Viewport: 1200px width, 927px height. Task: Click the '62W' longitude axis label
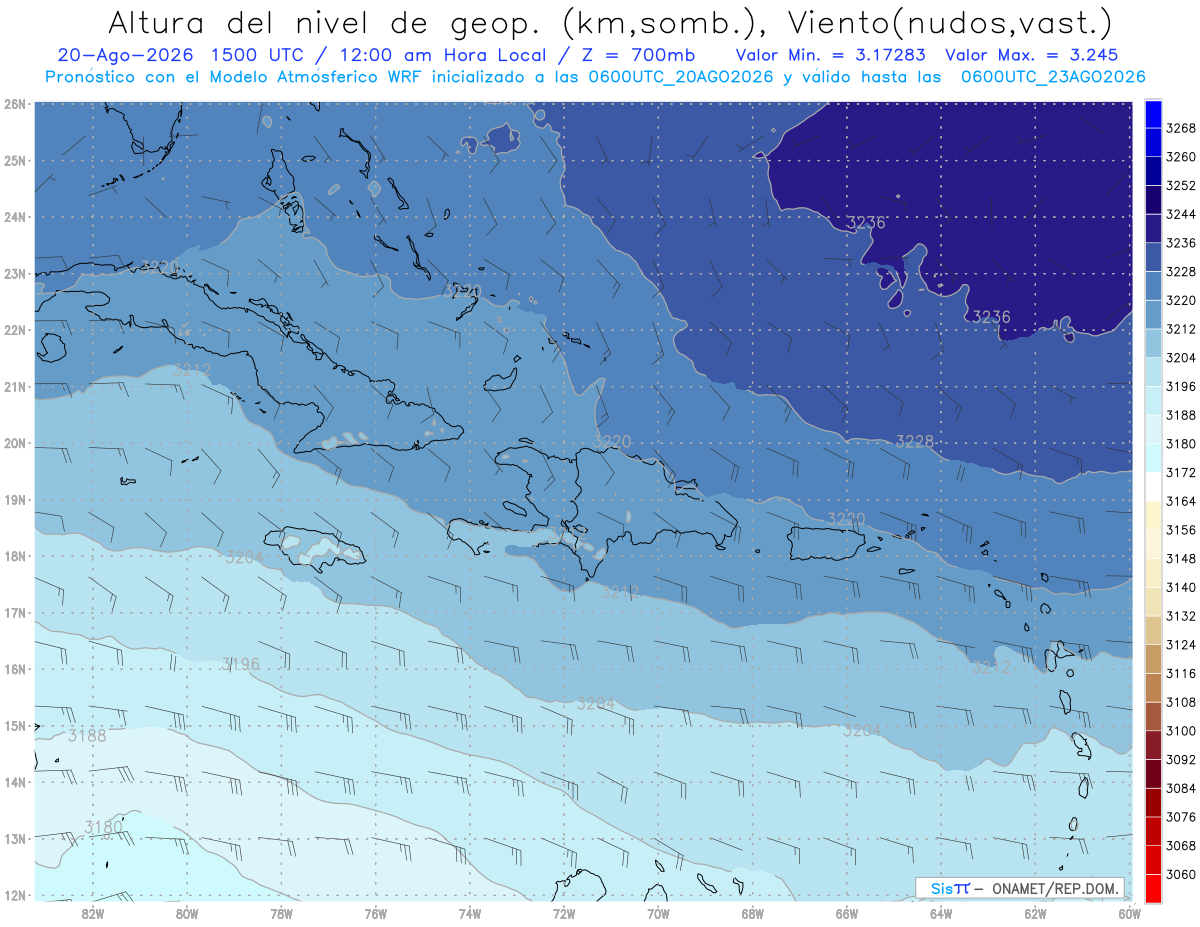(x=1035, y=912)
